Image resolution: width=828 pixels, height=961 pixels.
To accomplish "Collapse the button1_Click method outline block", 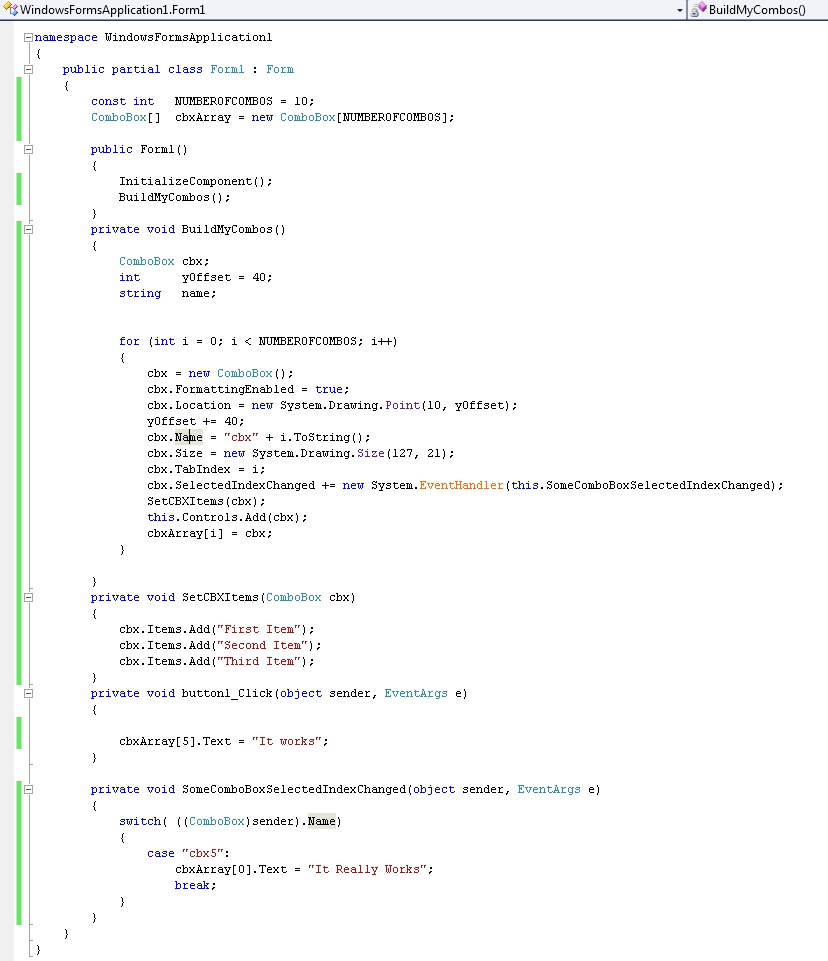I will tap(28, 693).
